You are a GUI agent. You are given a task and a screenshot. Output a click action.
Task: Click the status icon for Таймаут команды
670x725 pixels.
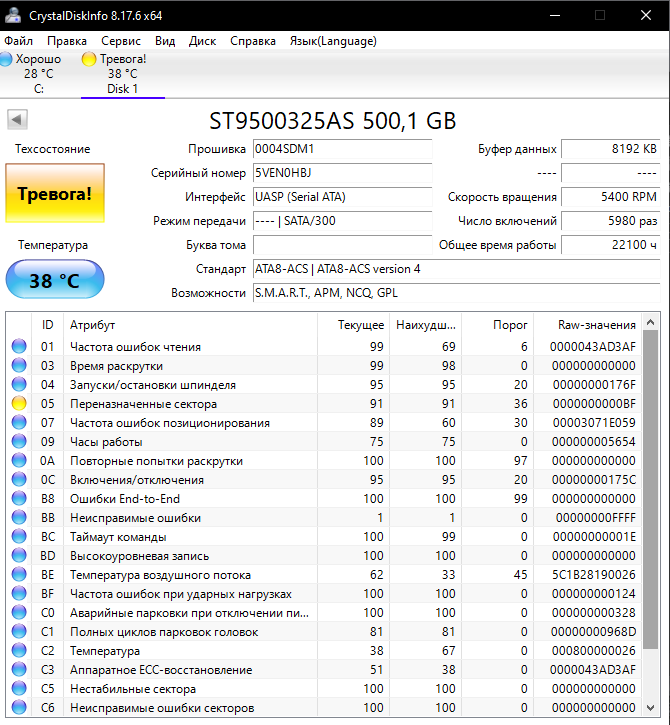point(19,536)
